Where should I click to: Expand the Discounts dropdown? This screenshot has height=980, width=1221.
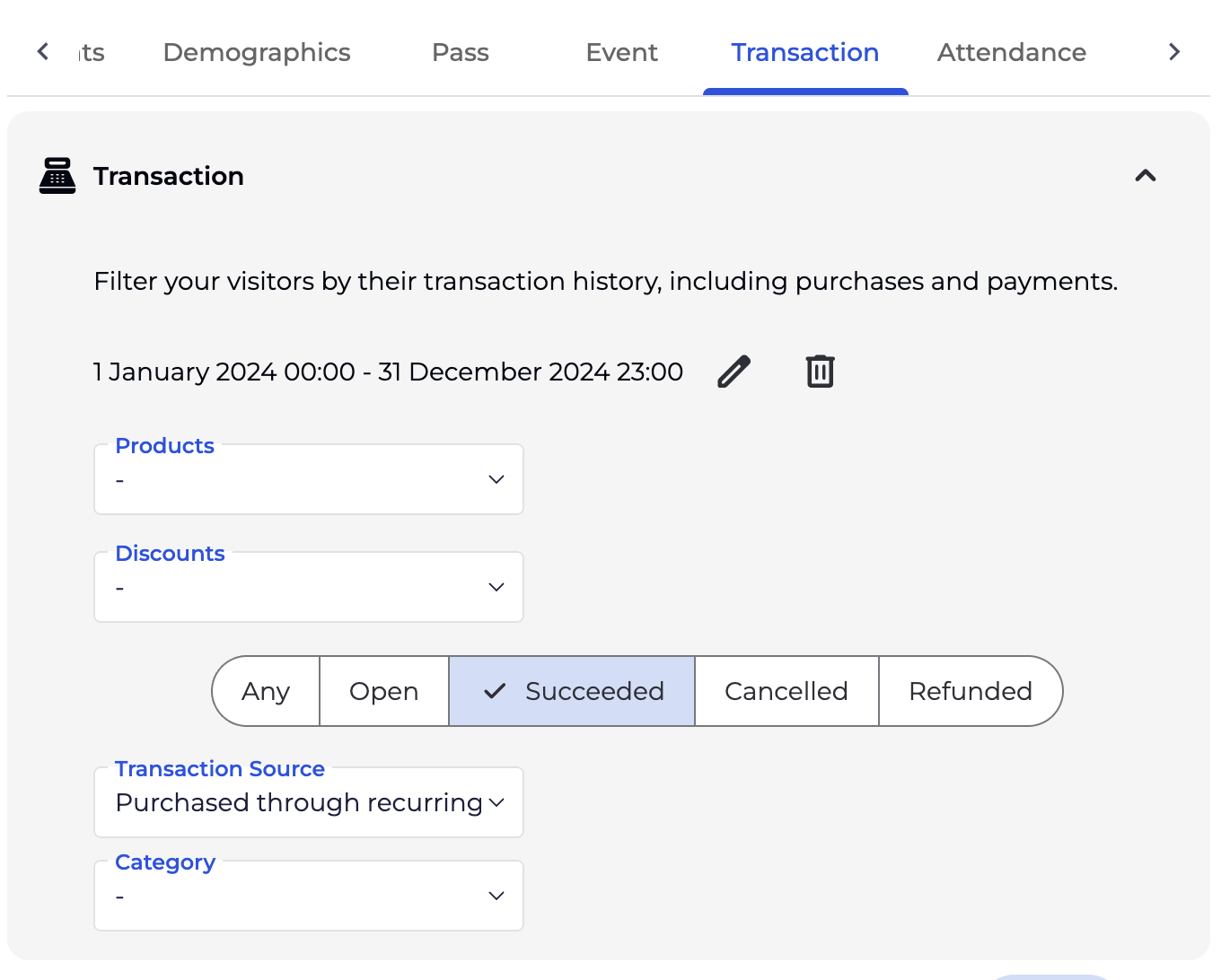[x=309, y=587]
